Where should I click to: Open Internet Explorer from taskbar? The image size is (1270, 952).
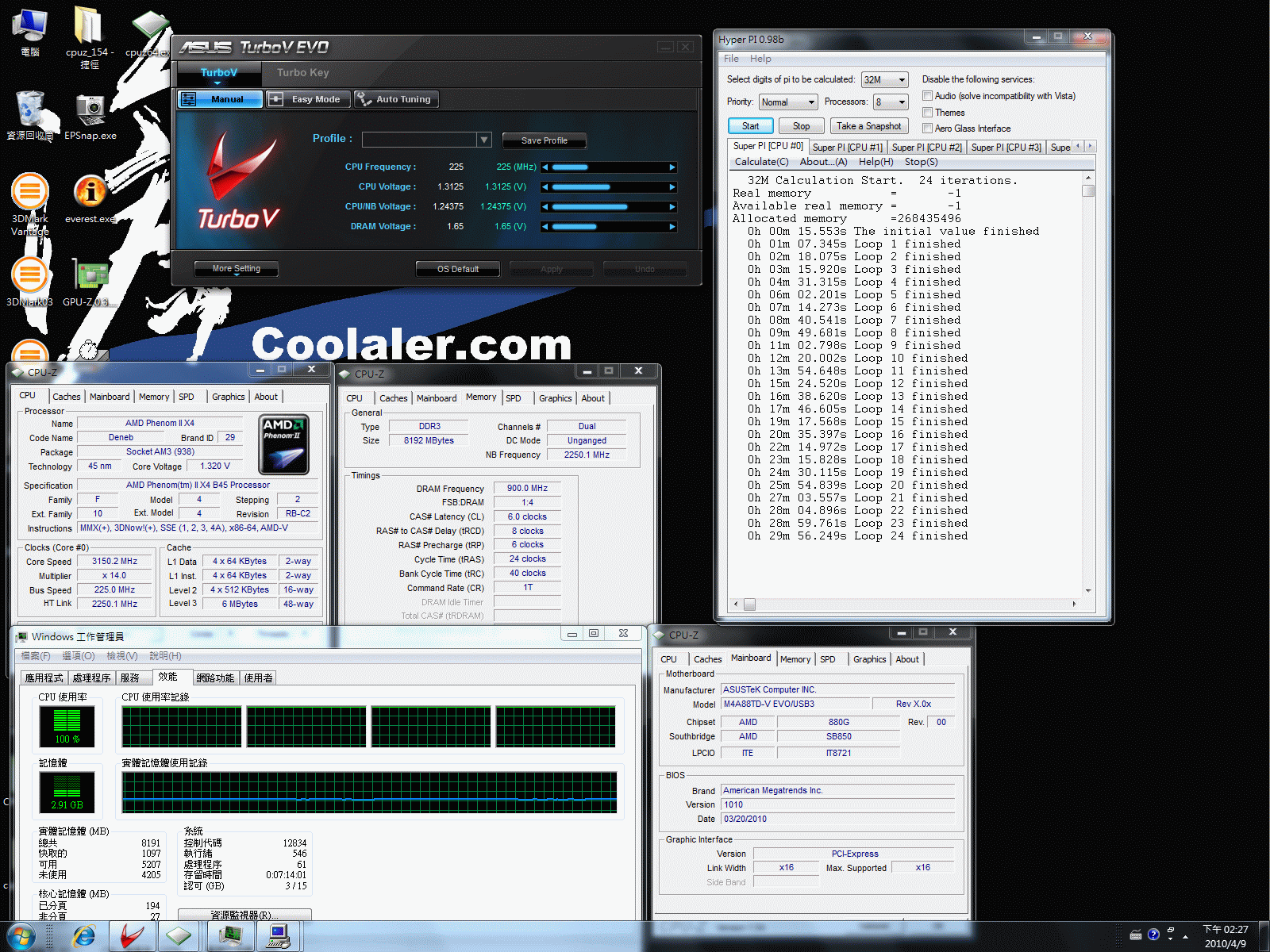[x=83, y=937]
